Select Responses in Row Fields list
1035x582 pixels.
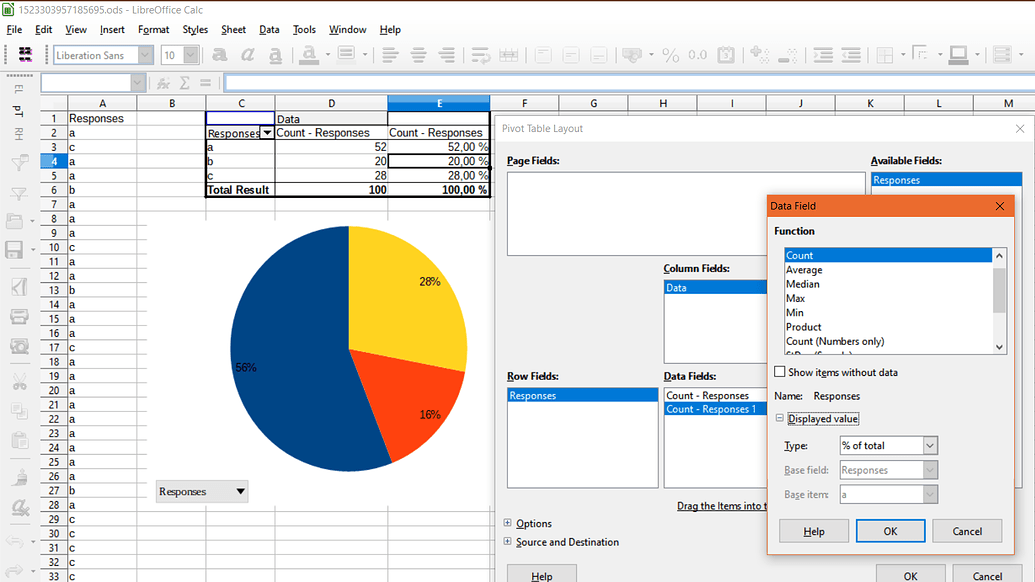583,395
